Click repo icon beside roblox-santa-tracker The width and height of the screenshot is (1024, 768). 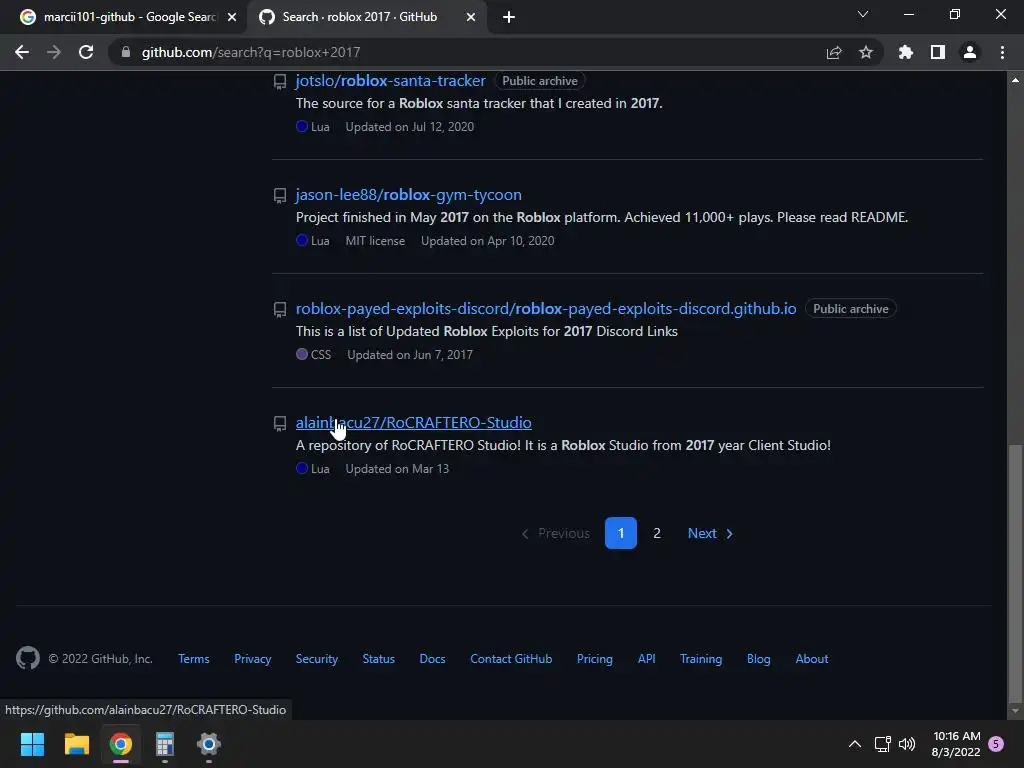280,82
